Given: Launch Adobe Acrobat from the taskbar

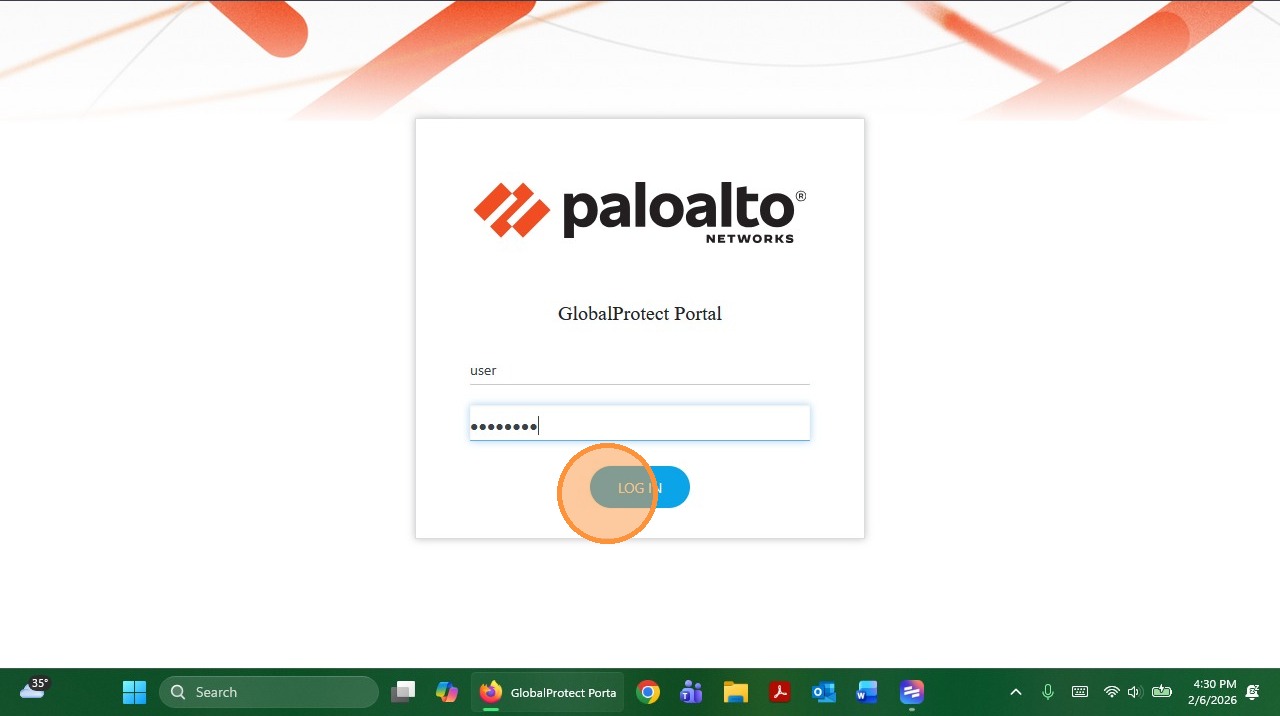Looking at the screenshot, I should [x=780, y=692].
